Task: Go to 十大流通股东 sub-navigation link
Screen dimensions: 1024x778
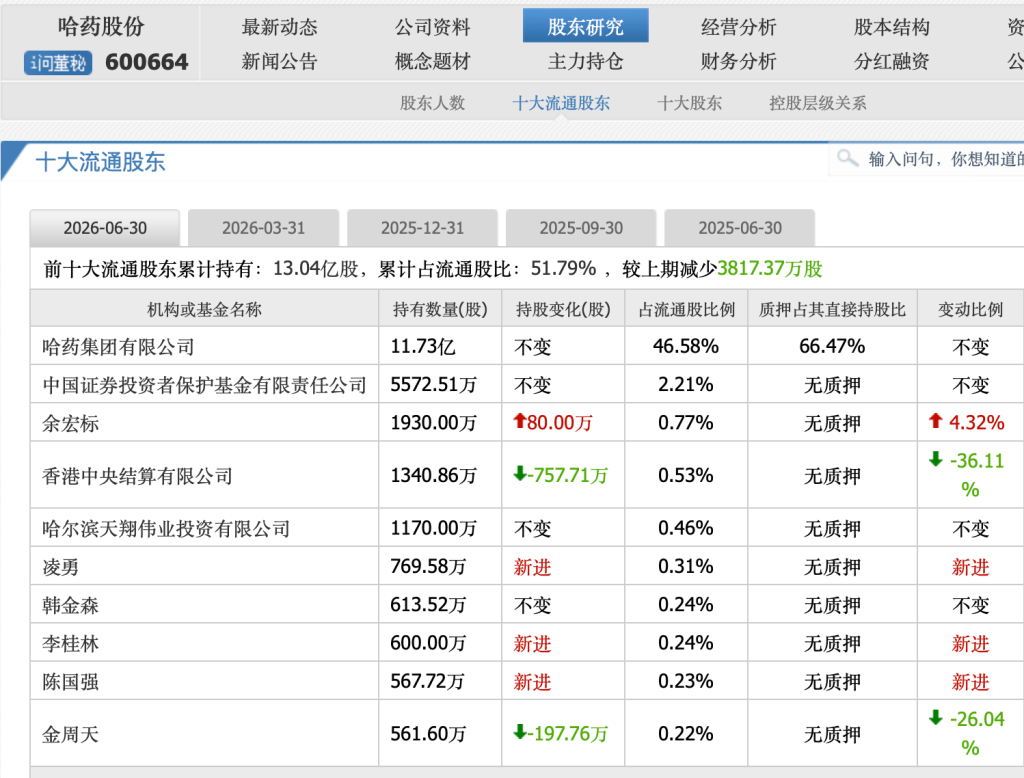Action: (x=561, y=103)
